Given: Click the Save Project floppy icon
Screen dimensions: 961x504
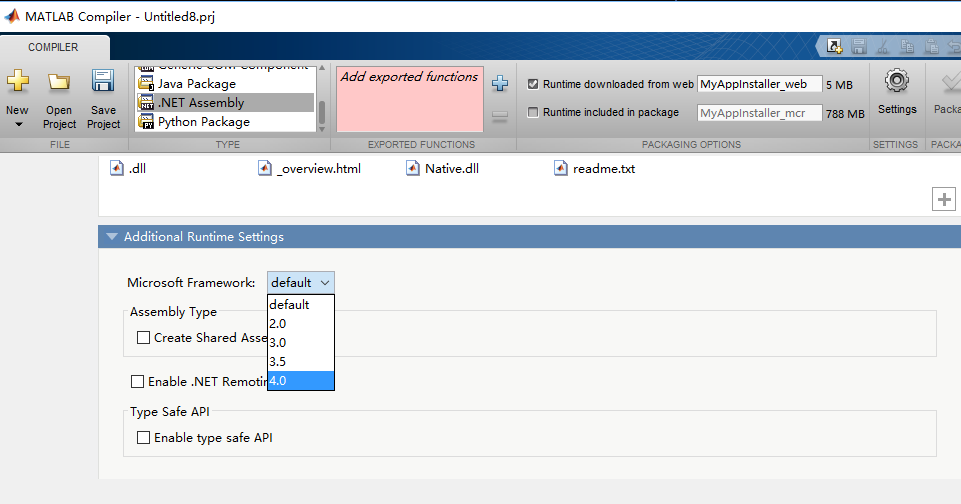Looking at the screenshot, I should click(103, 82).
